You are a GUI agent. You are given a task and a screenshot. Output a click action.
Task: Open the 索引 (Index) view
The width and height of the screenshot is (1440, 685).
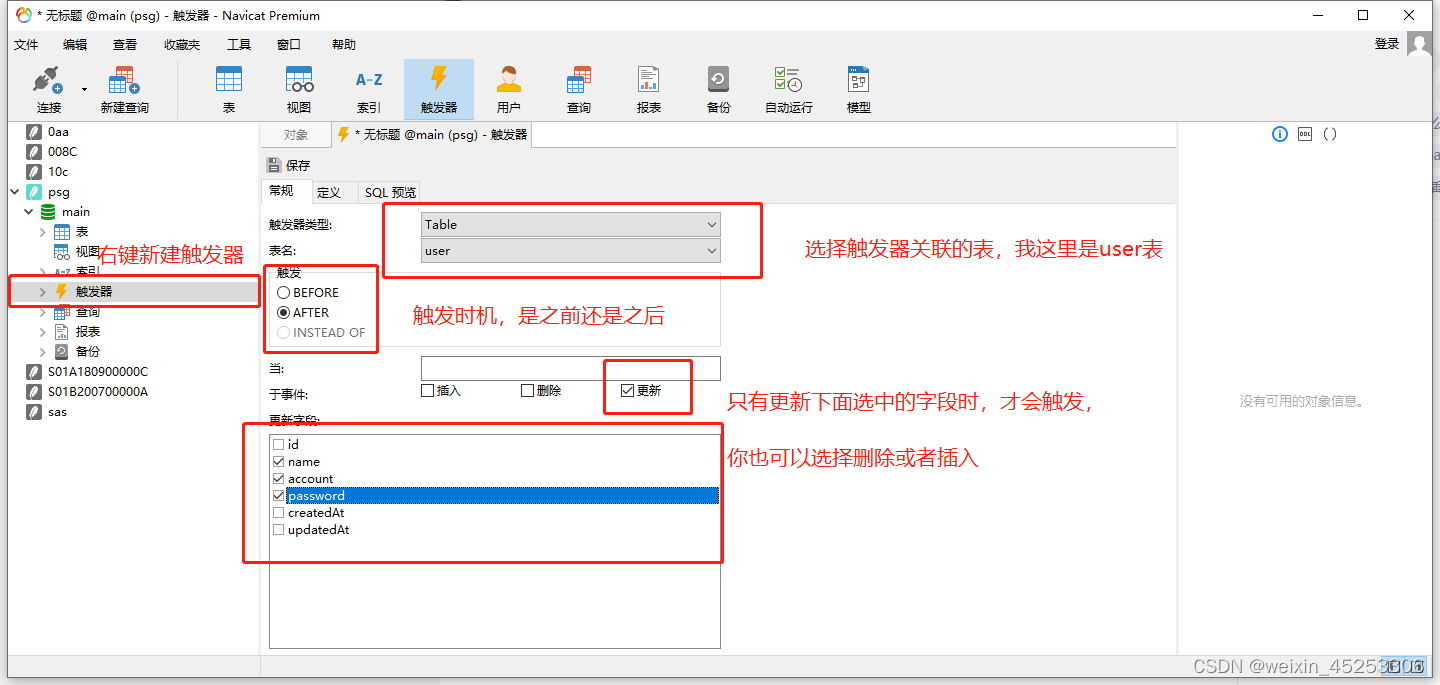(x=368, y=88)
